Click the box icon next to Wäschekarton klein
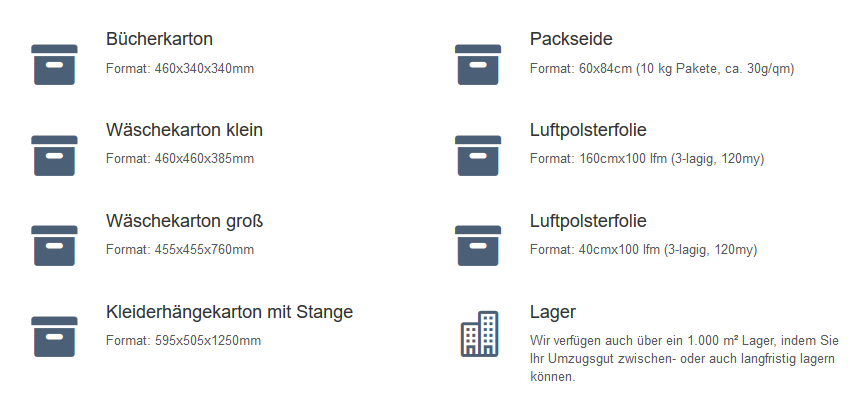The width and height of the screenshot is (868, 407). click(x=54, y=156)
